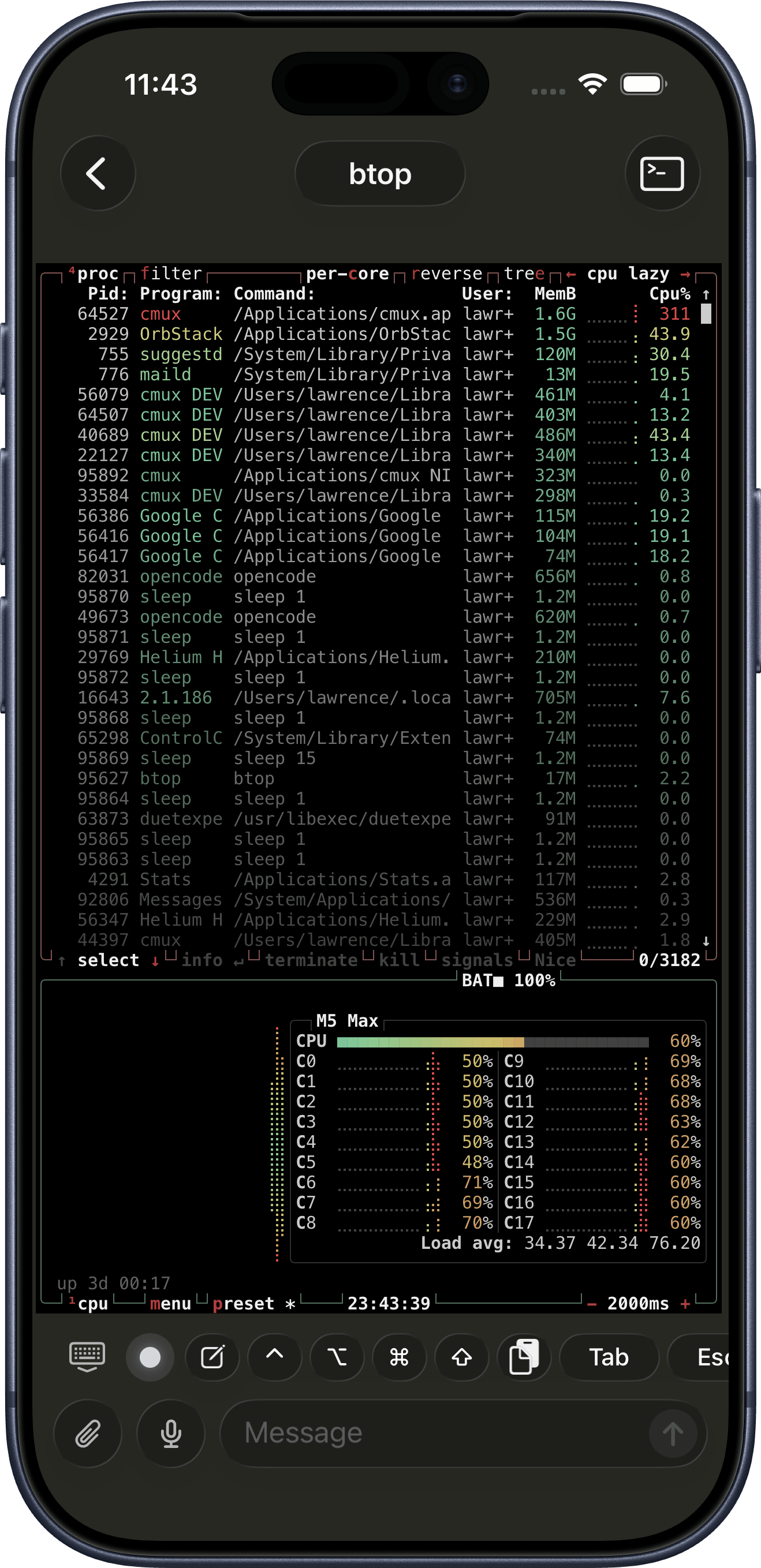Screen dimensions: 761x1568
Task: Toggle the tree view option
Action: (x=524, y=274)
